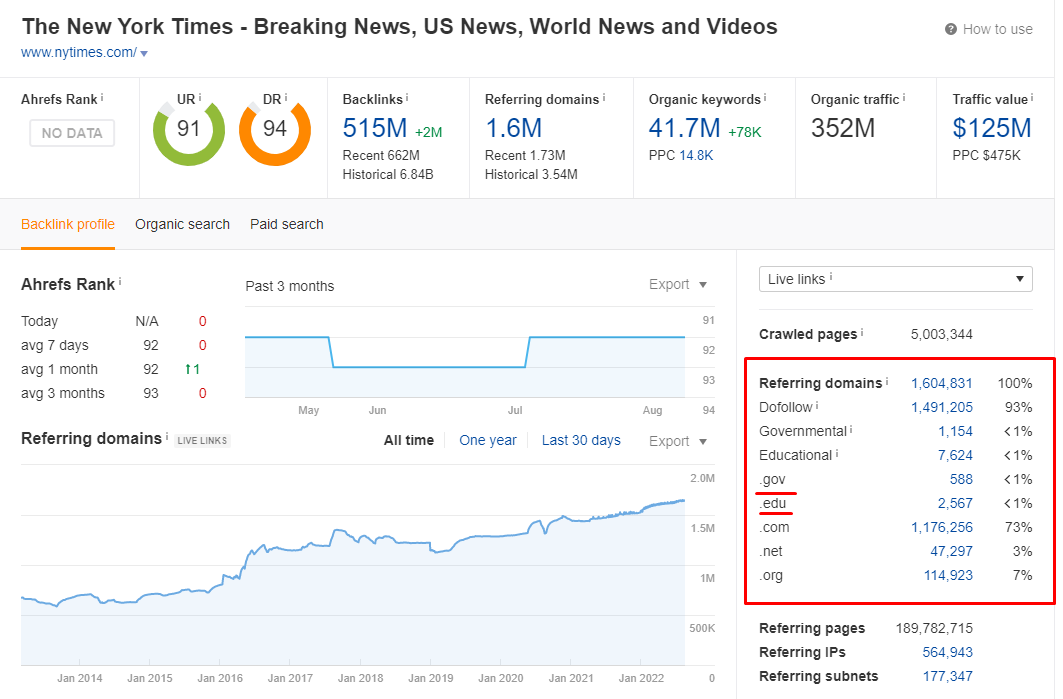Open the 515M backlinks count
Image resolution: width=1063 pixels, height=699 pixels.
[375, 128]
